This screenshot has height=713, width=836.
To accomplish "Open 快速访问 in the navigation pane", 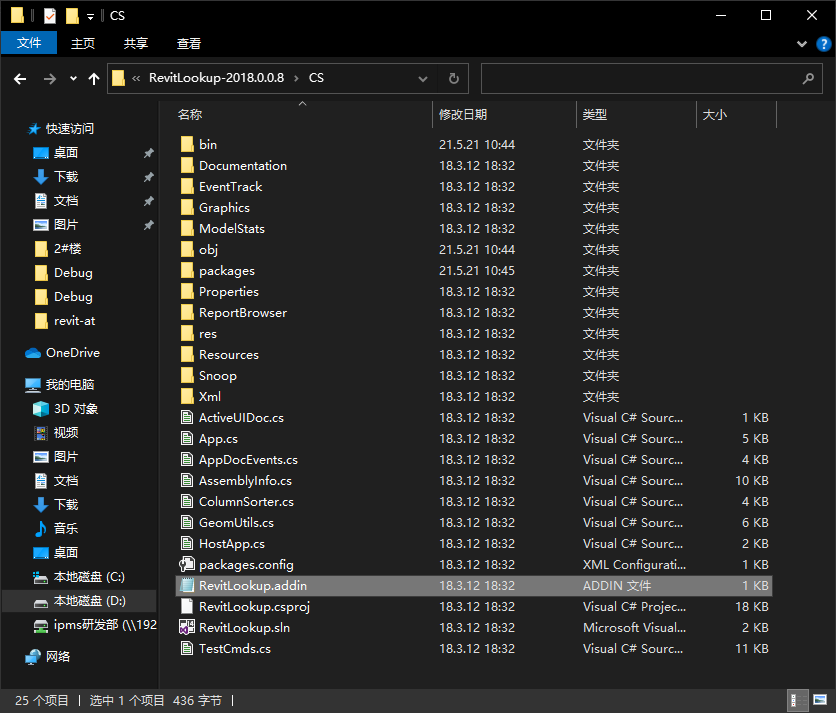I will coord(69,129).
